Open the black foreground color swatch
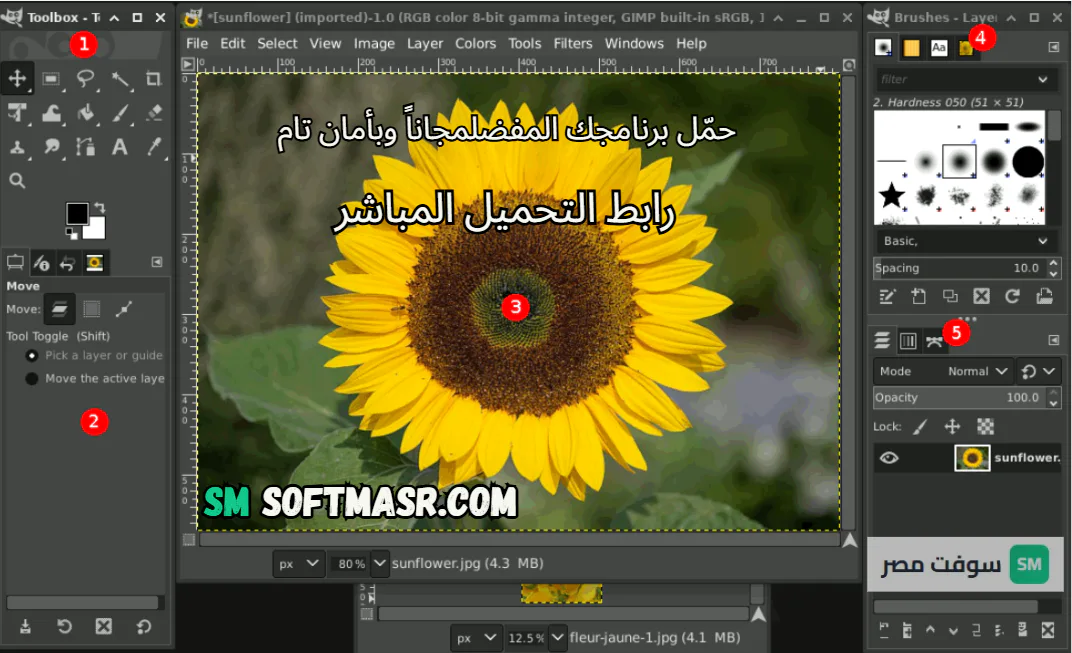This screenshot has height=653, width=1072. (x=77, y=213)
